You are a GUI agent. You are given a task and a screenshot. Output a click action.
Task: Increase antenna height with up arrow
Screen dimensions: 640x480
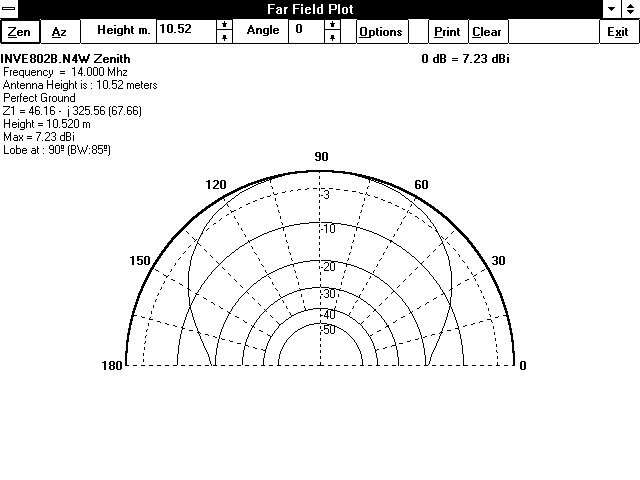[x=224, y=25]
